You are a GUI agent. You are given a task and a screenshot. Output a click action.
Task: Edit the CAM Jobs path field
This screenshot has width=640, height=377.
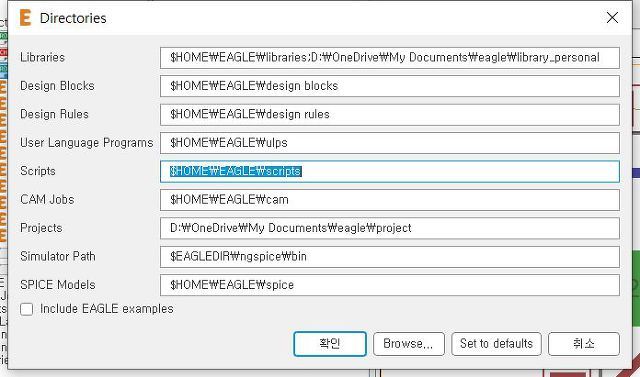(390, 200)
